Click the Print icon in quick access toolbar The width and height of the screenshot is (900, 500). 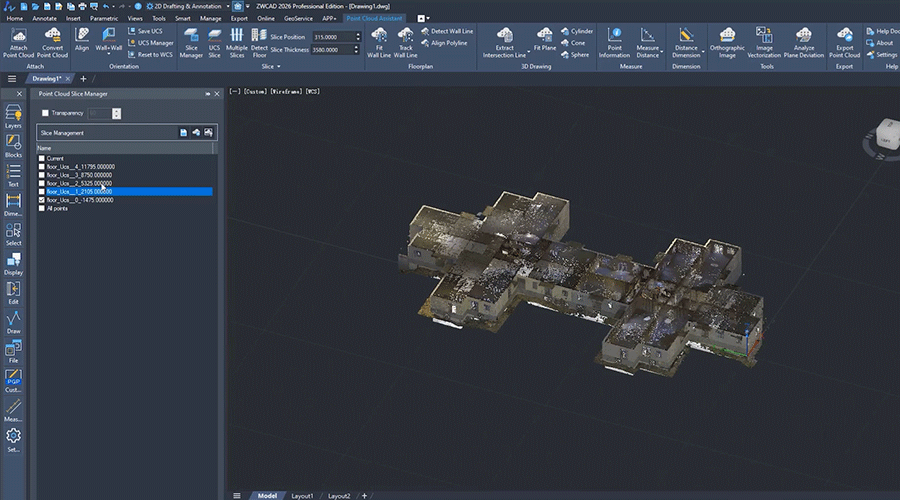tap(82, 6)
